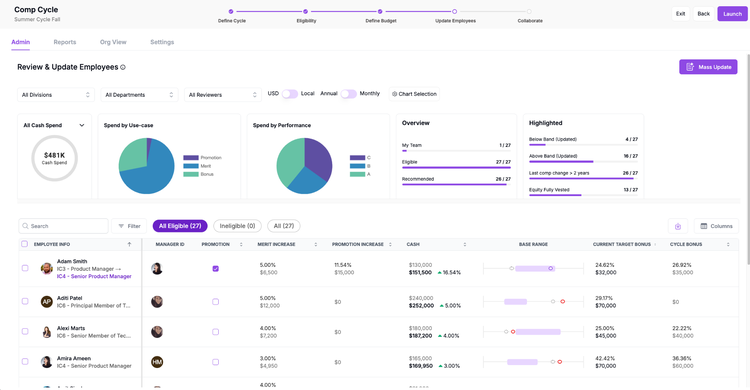Expand the All Cash Spend chevron
This screenshot has width=750, height=390.
(82, 125)
